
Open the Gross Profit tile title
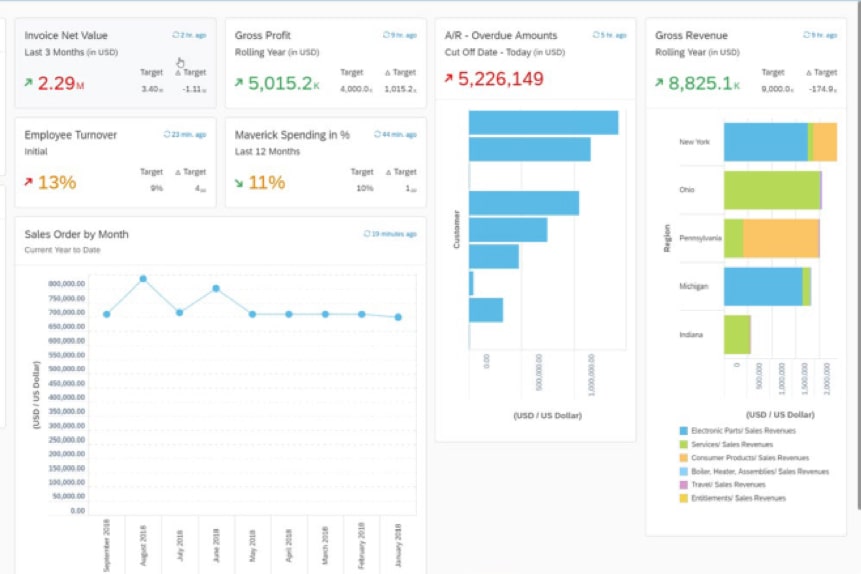tap(262, 36)
